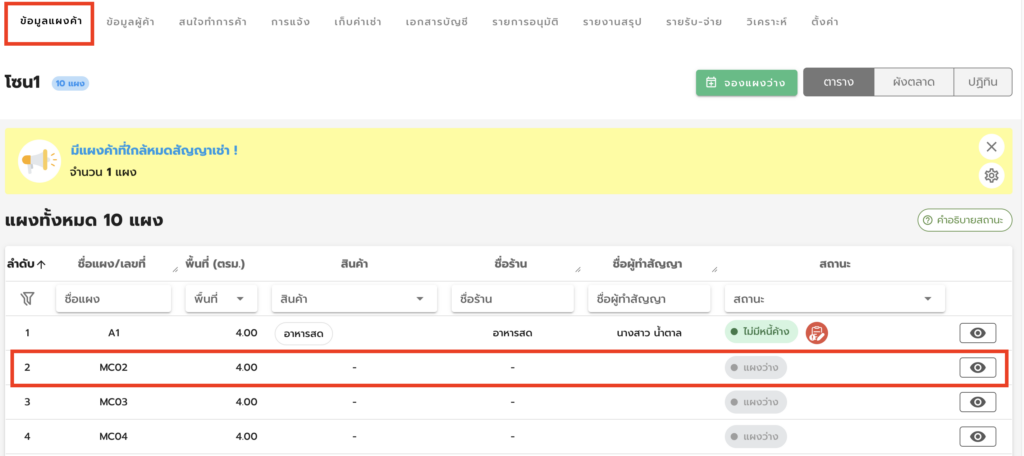The height and width of the screenshot is (456, 1024).
Task: Open banner settings gear icon
Action: pos(991,175)
